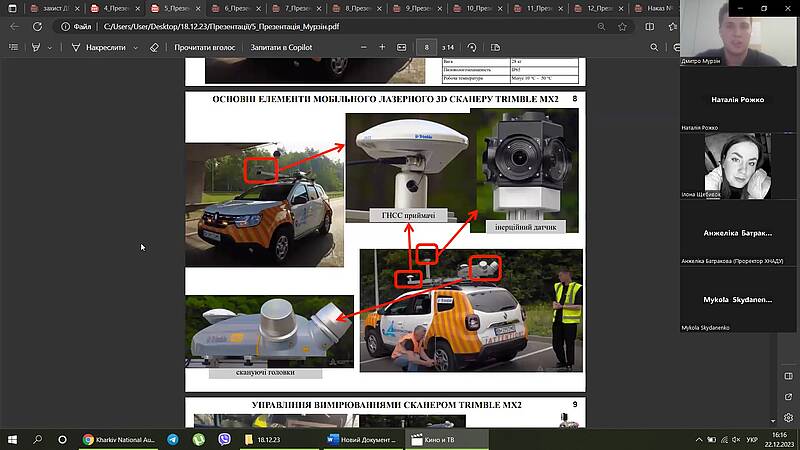Click the address bar file path
This screenshot has width=800, height=450.
[221, 27]
